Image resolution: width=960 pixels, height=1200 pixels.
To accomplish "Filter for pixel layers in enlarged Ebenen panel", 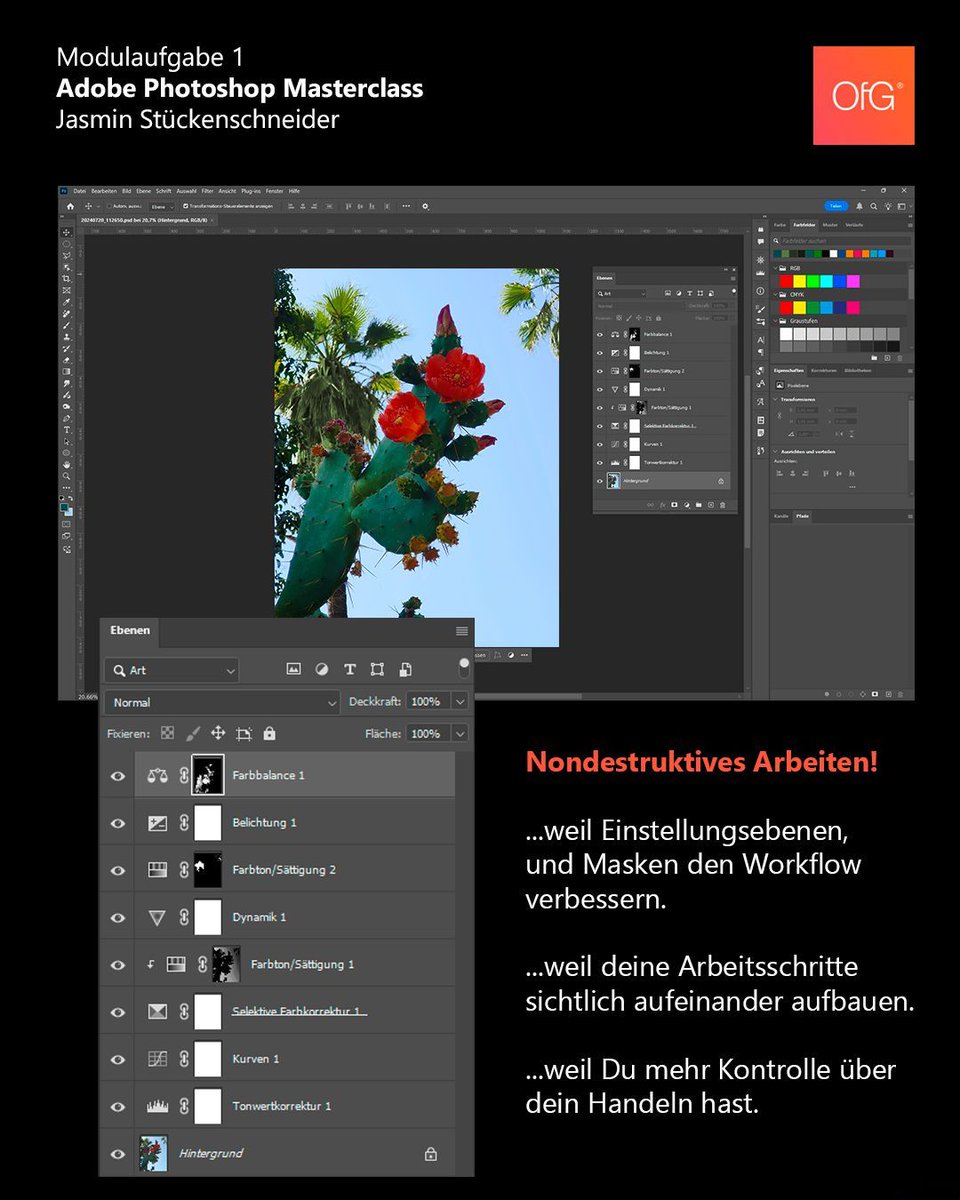I will tap(293, 669).
